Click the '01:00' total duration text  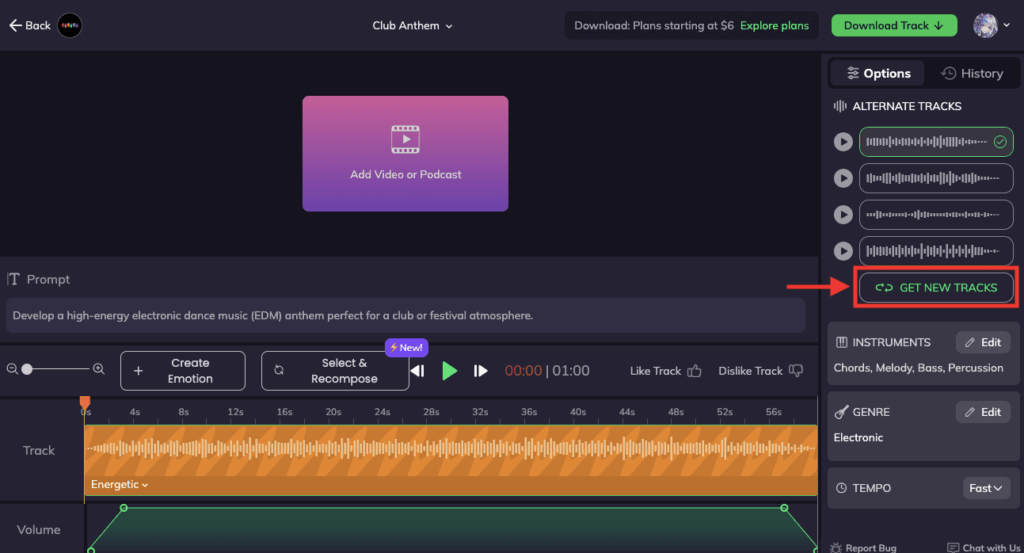click(x=571, y=371)
